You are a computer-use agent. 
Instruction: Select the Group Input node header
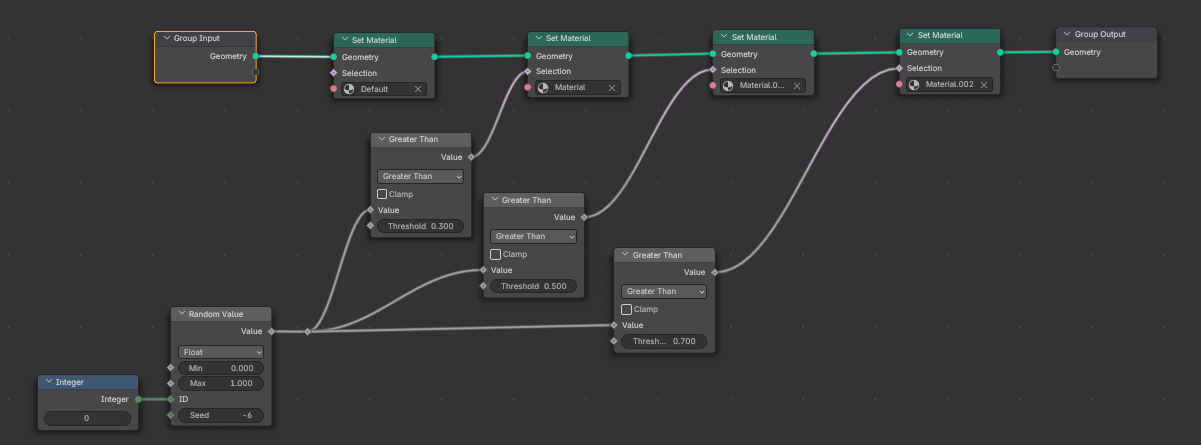206,39
